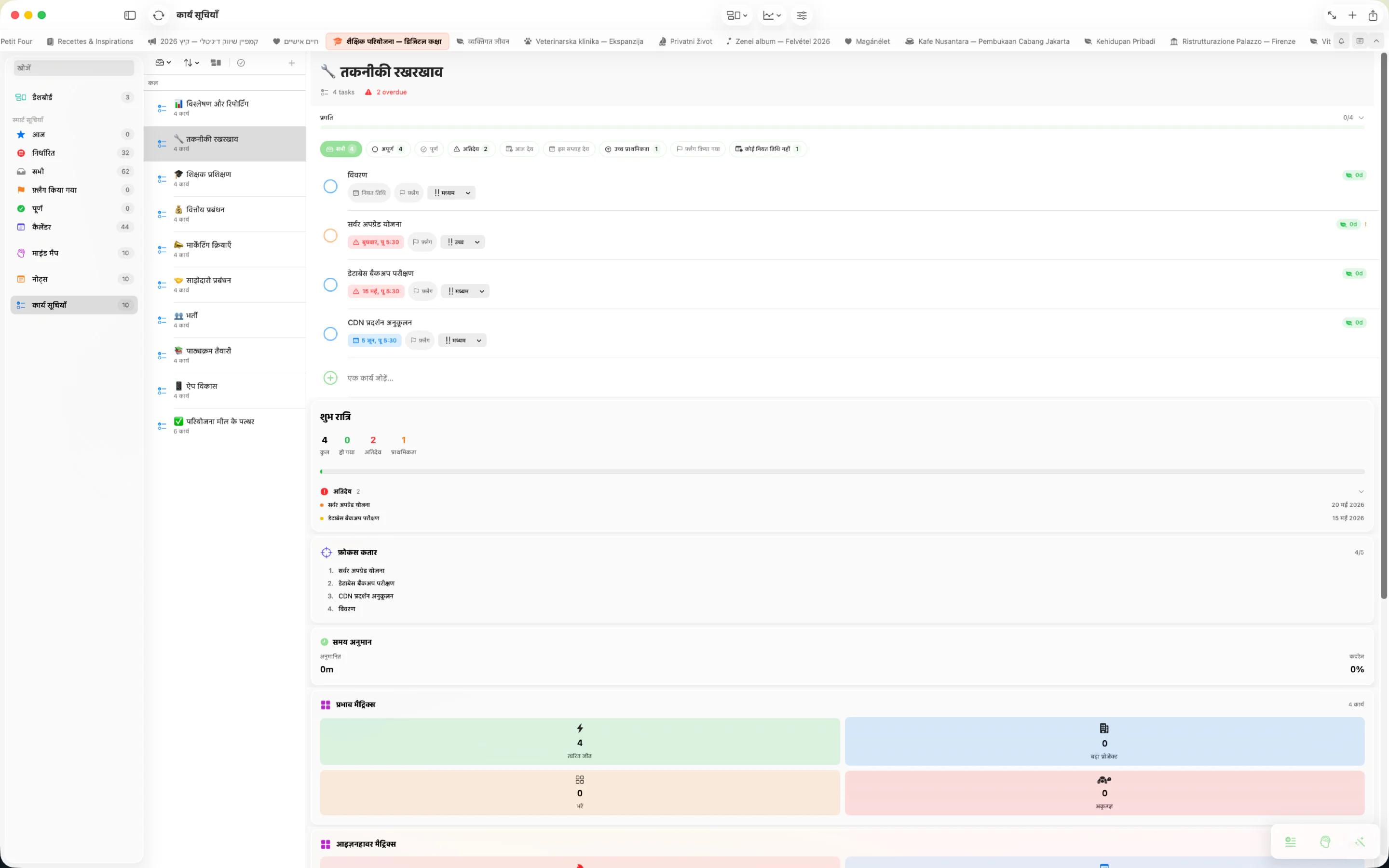Toggle the sidebar panel icon

click(130, 15)
